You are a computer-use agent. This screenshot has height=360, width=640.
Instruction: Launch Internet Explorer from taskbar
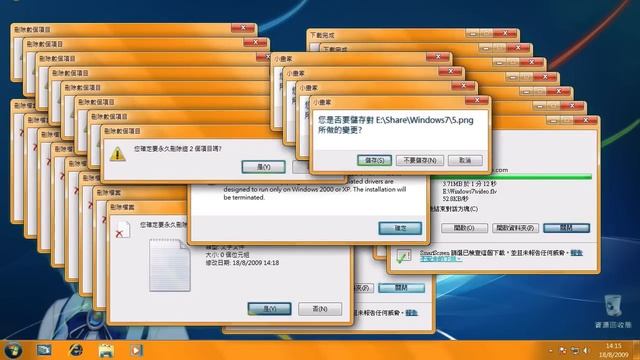76,350
